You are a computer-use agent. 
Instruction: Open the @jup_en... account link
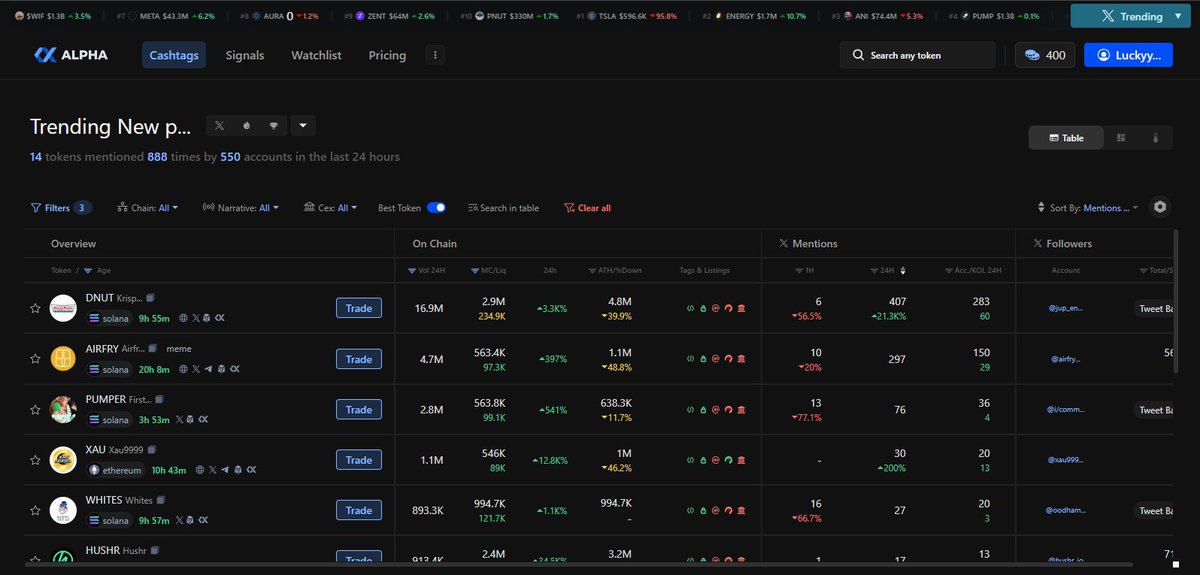tap(1065, 308)
